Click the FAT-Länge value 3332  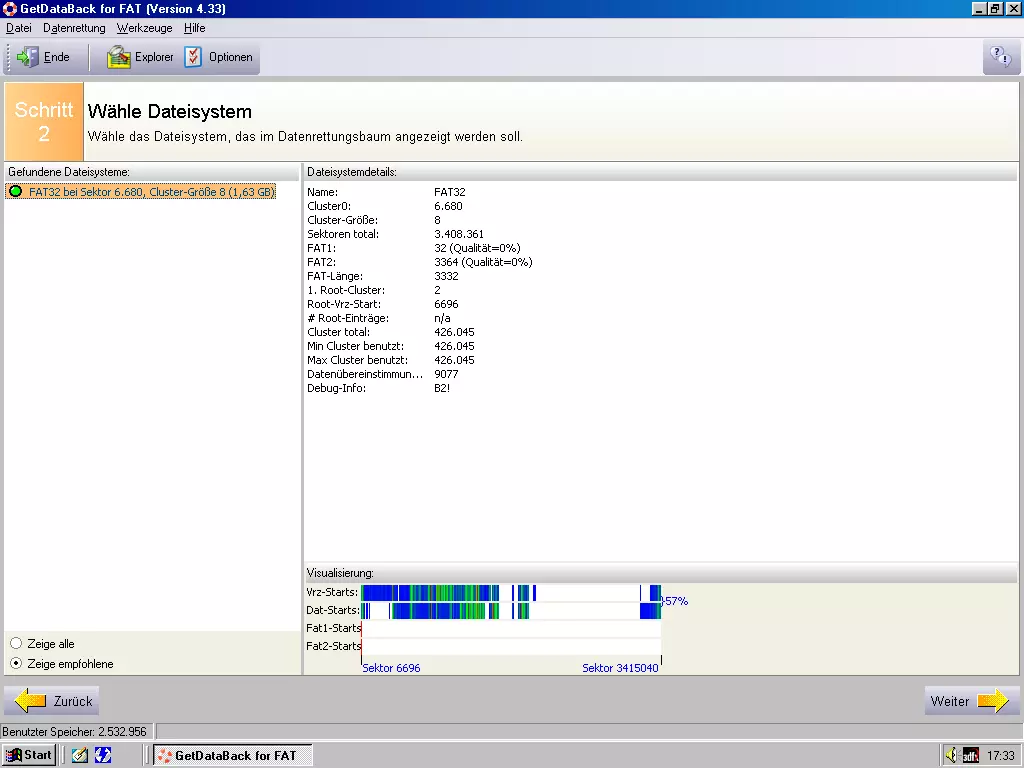pos(446,276)
